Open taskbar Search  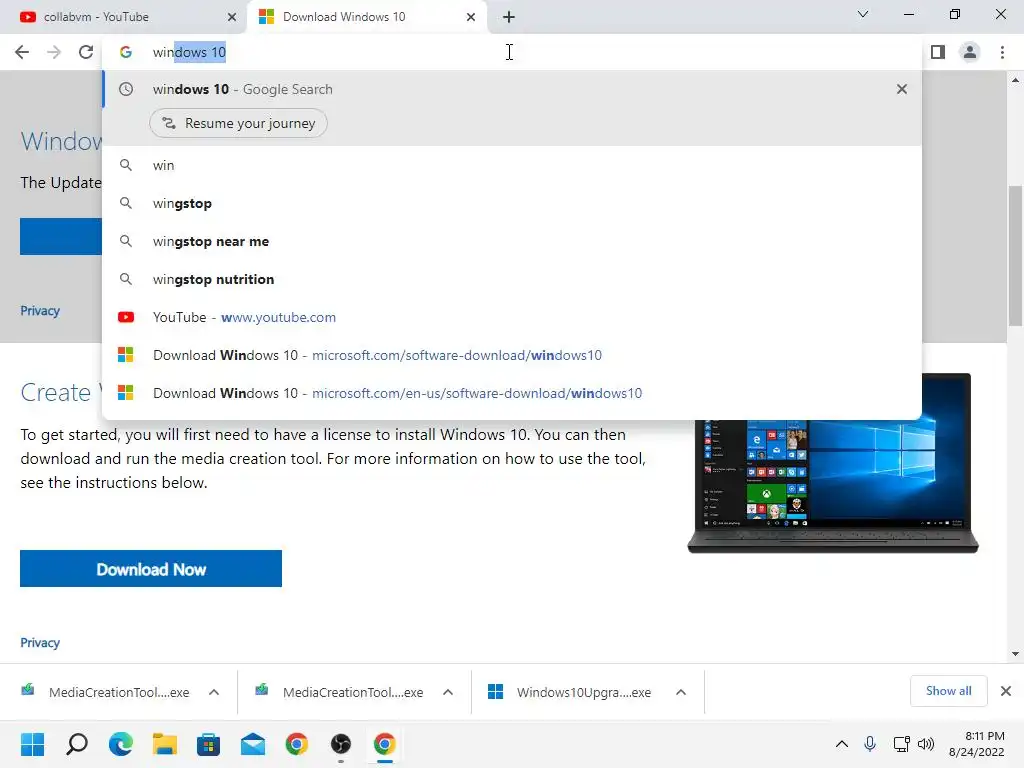[x=76, y=744]
